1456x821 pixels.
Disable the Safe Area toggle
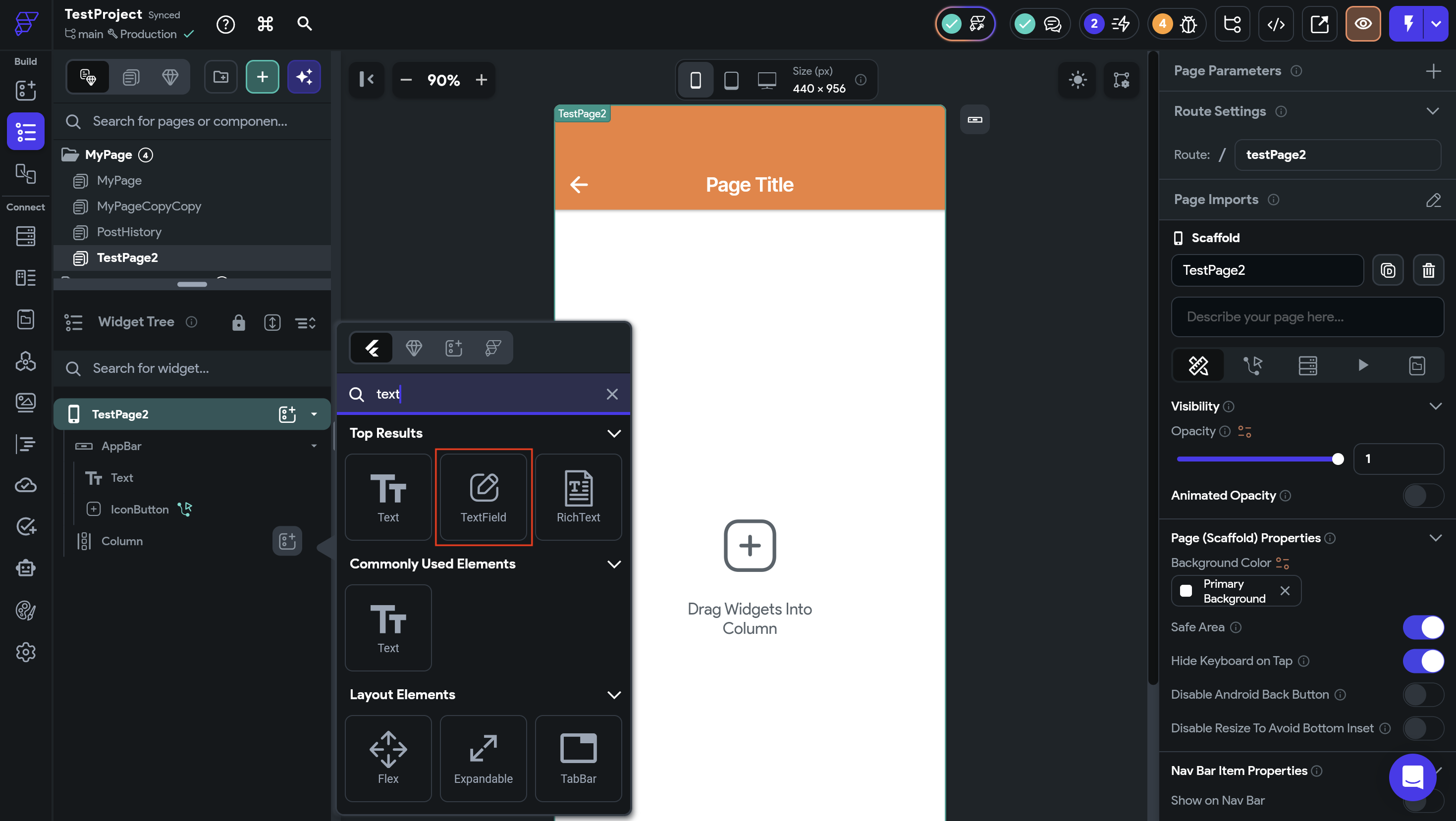click(x=1423, y=627)
